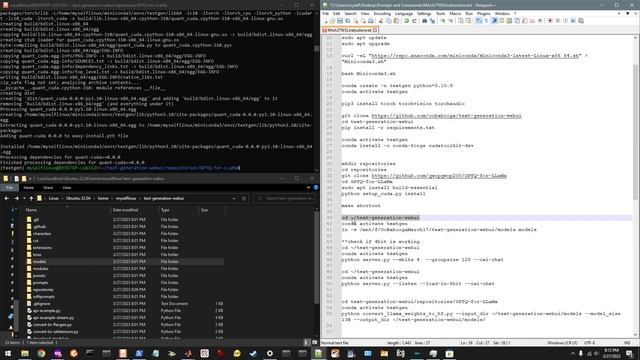This screenshot has width=640, height=360.
Task: Click the Explorer search box
Action: [x=284, y=198]
